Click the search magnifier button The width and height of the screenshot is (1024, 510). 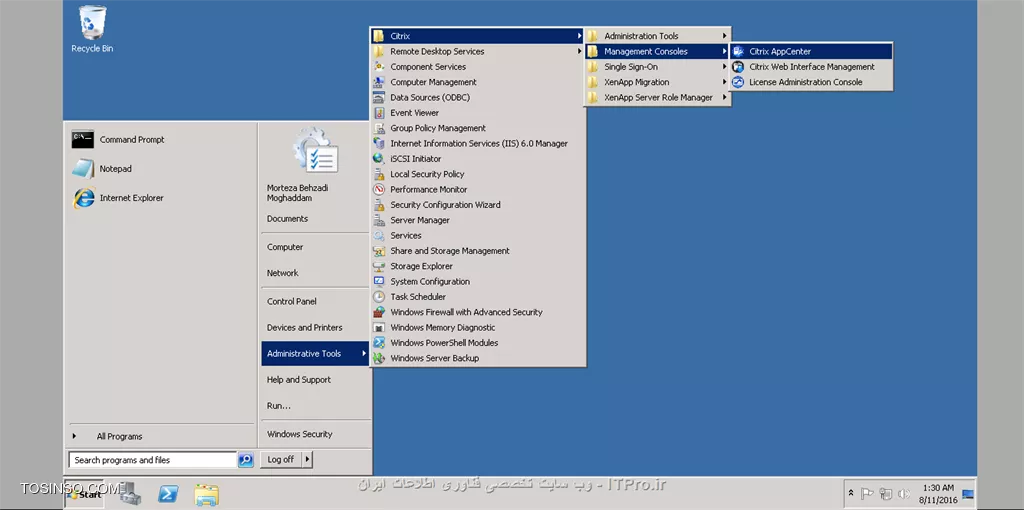tap(246, 460)
